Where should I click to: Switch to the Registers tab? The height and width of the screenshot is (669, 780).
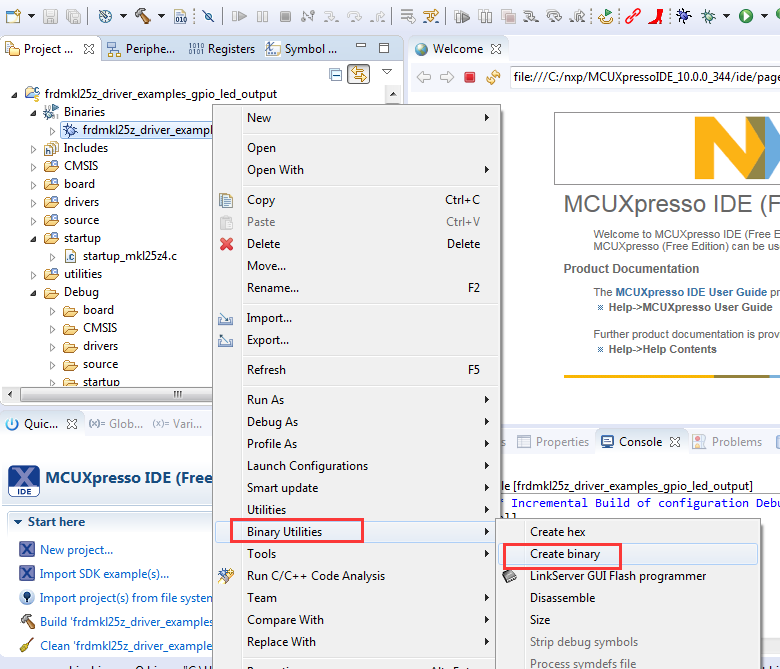point(221,49)
